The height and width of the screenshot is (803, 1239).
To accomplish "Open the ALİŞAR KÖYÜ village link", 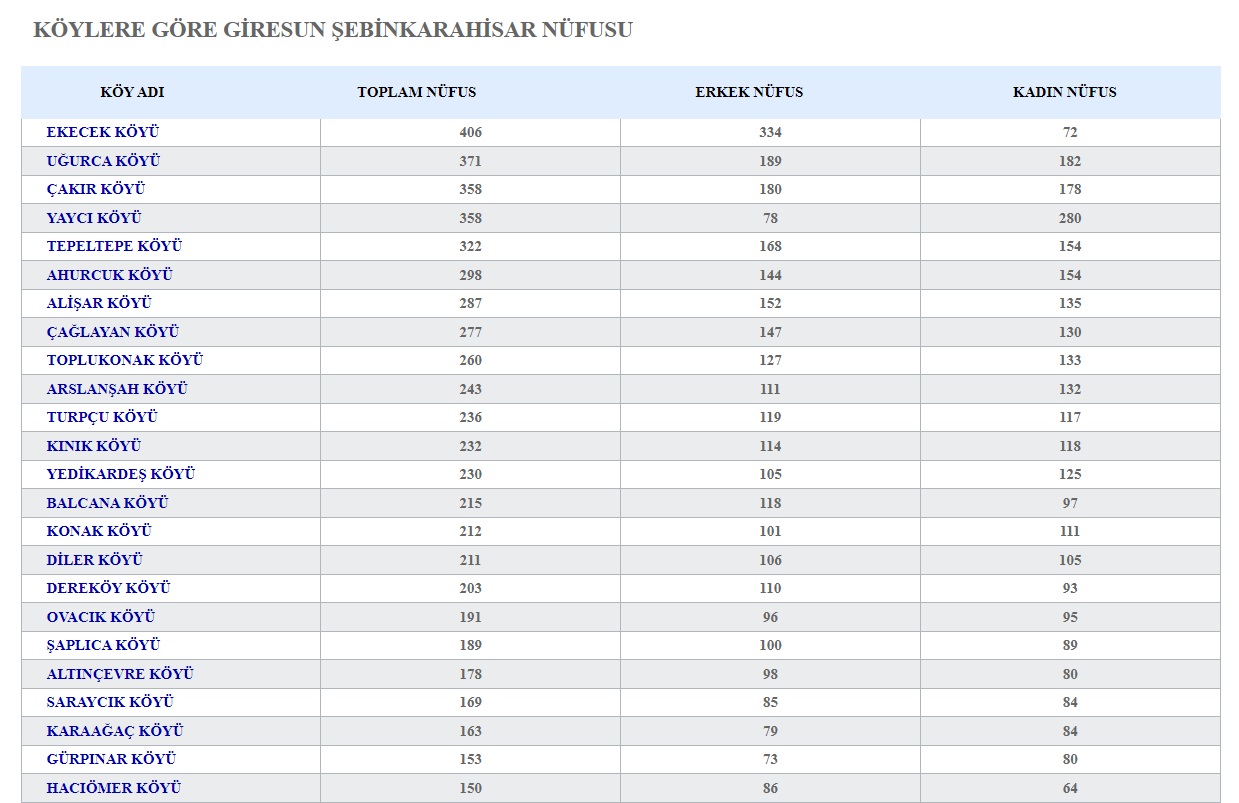I will pyautogui.click(x=99, y=303).
